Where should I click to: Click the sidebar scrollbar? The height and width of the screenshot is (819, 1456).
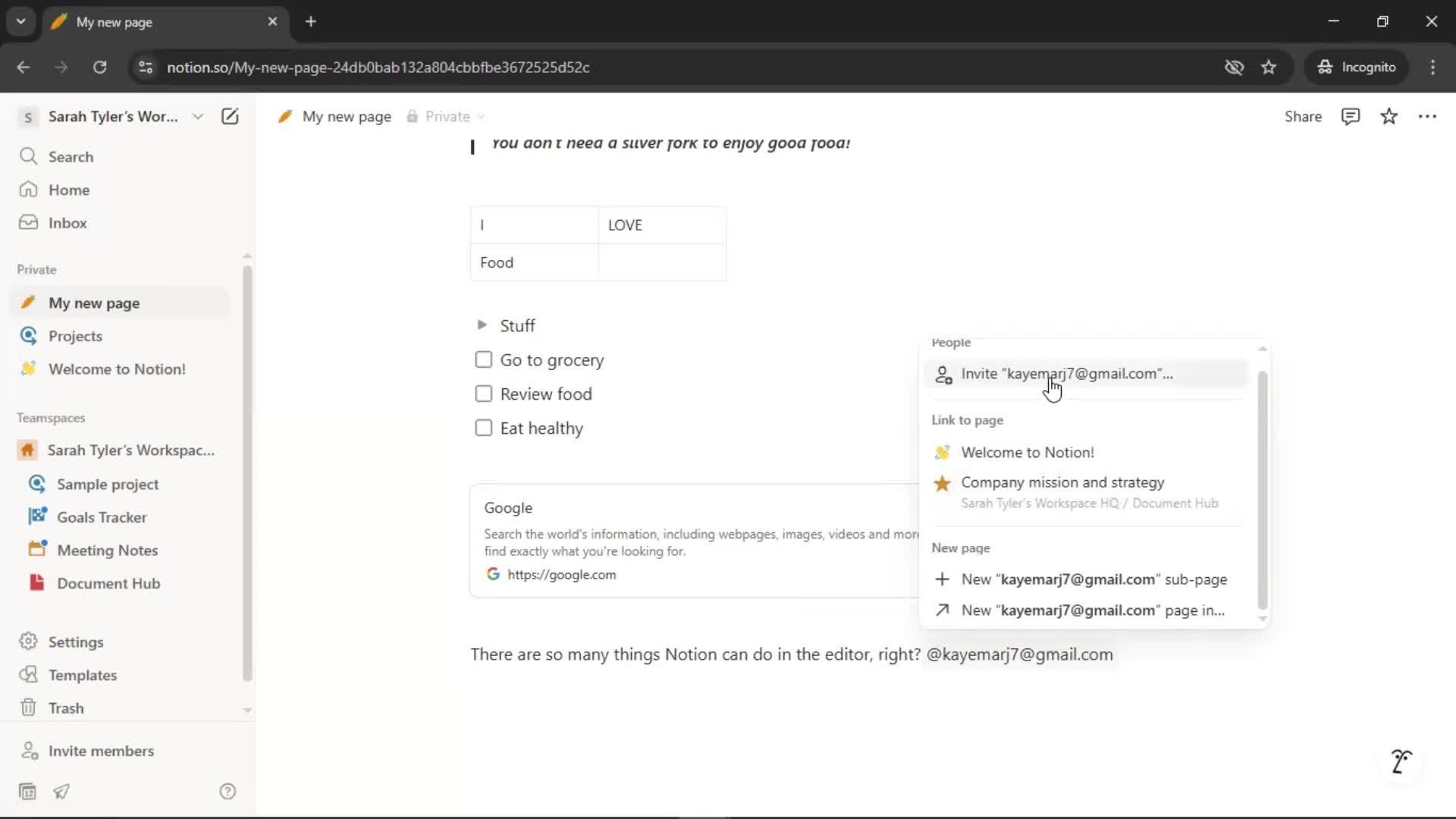247,472
